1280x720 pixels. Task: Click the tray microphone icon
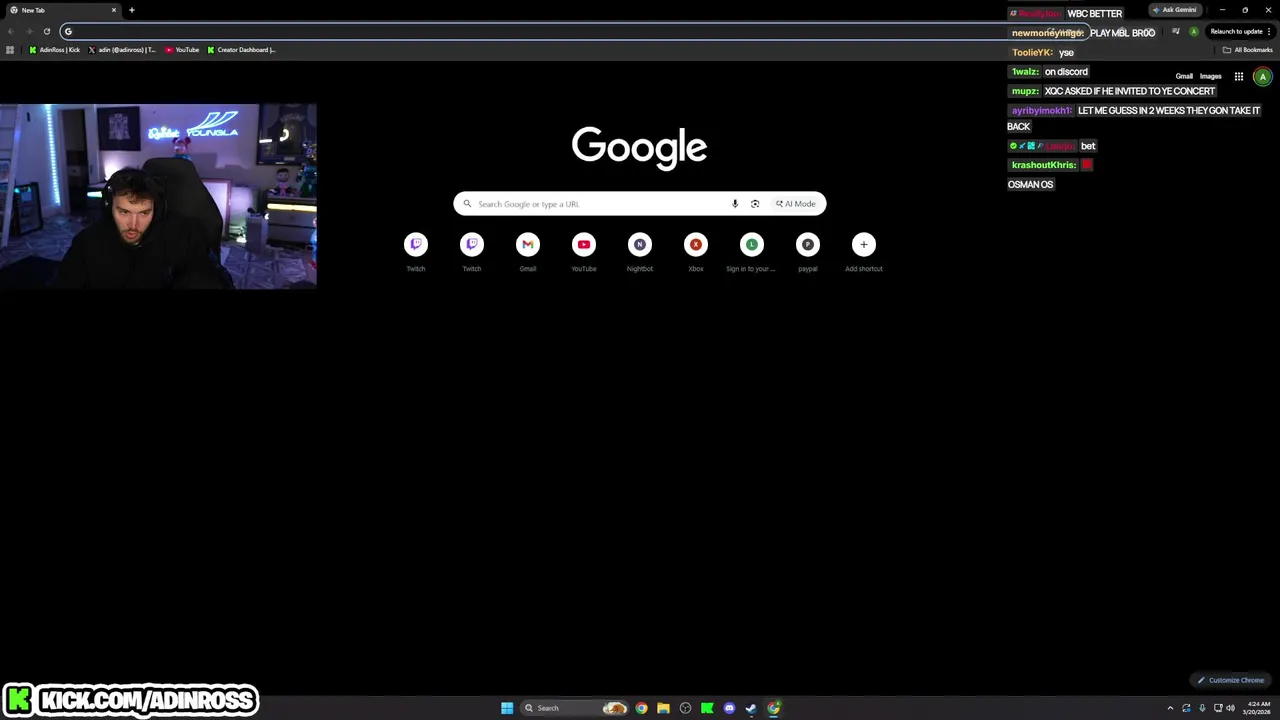pyautogui.click(x=1202, y=708)
